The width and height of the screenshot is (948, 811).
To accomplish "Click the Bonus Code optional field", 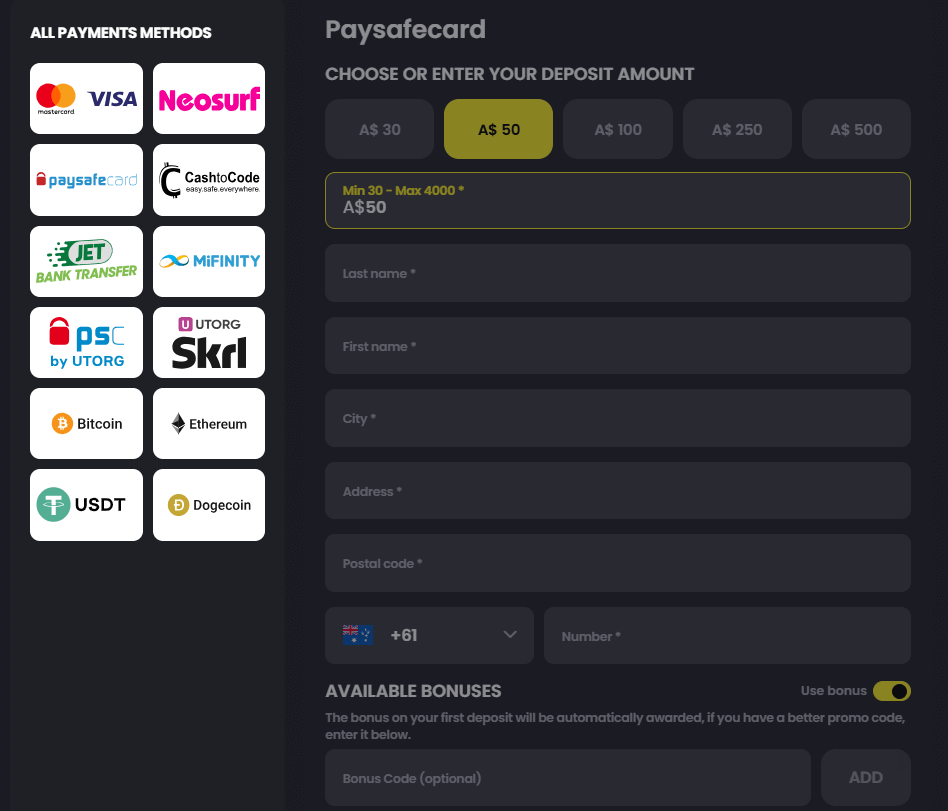I will point(568,778).
